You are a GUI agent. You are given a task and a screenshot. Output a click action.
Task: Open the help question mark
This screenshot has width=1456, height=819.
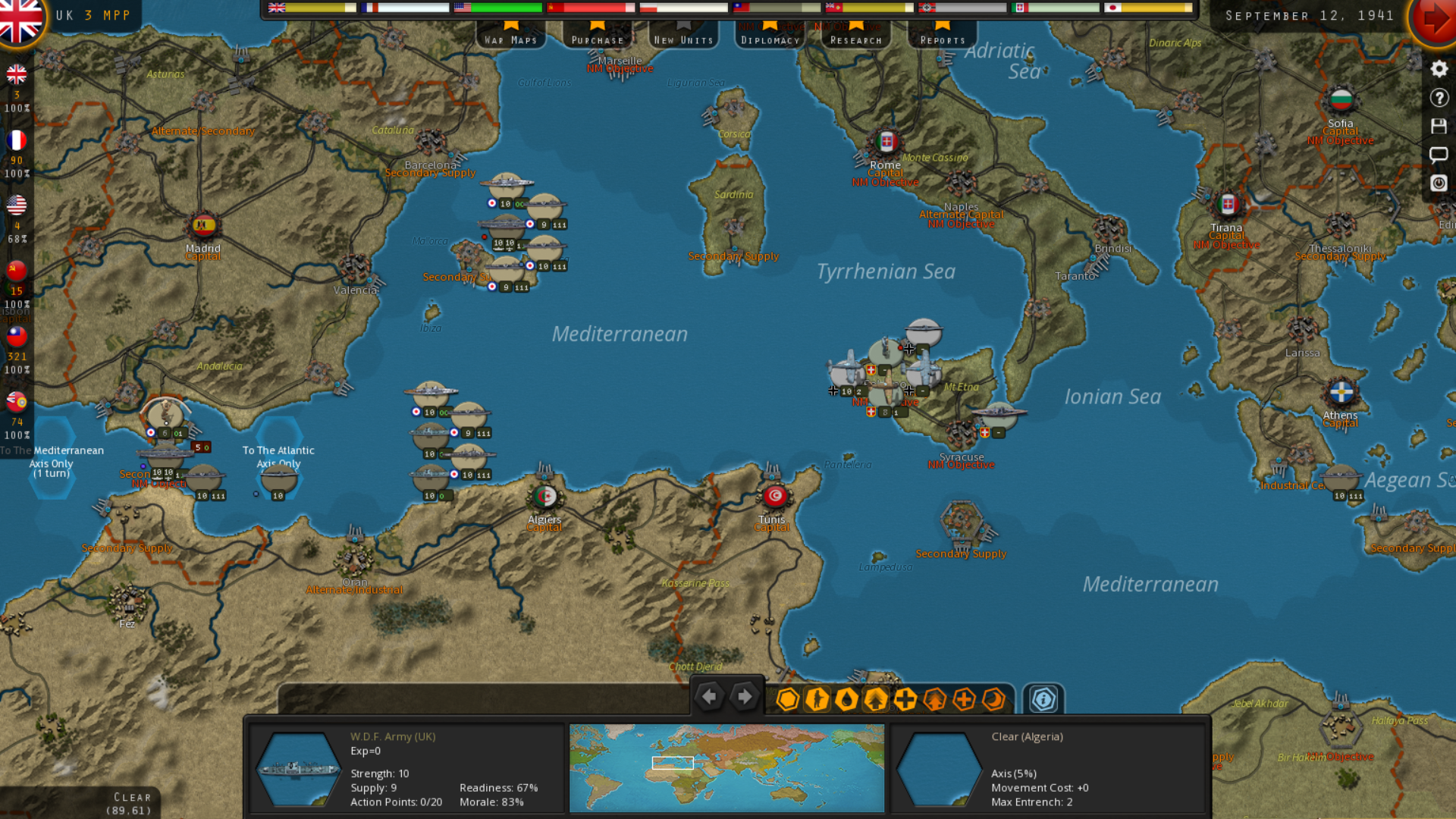[x=1439, y=98]
